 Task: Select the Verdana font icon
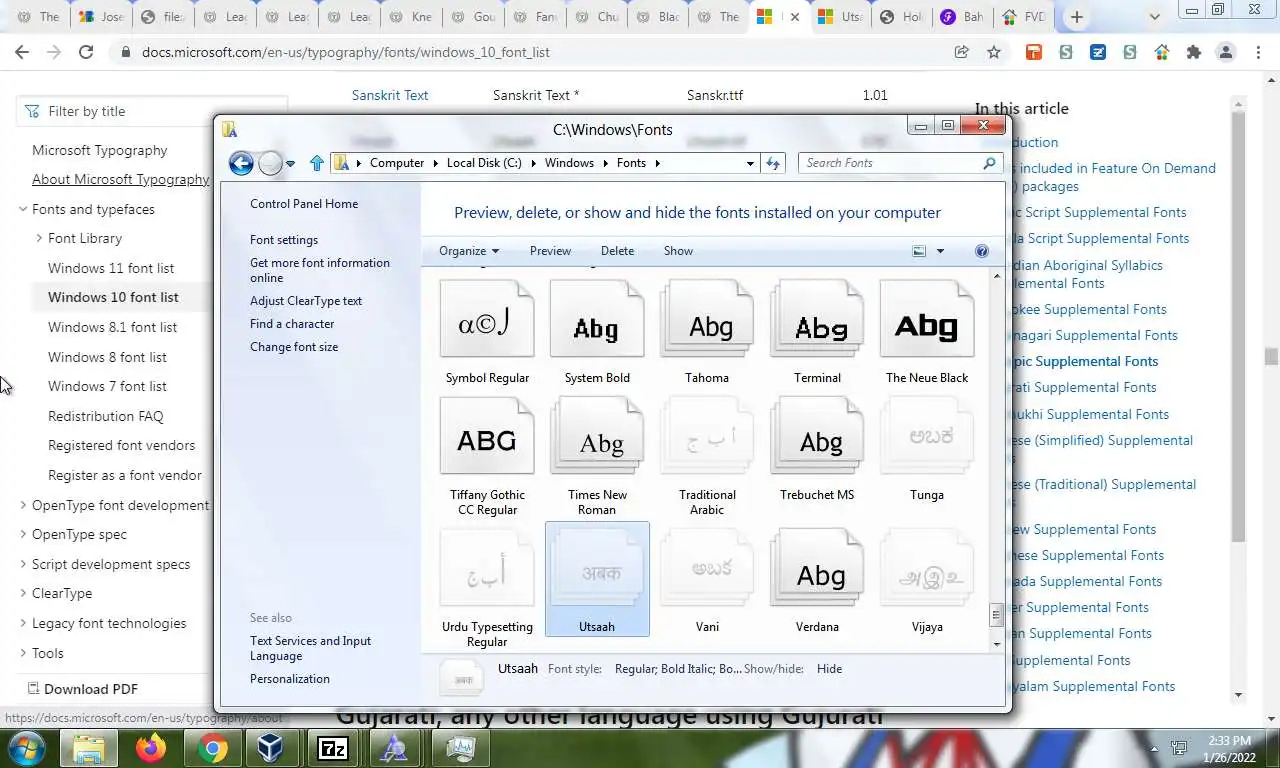point(817,569)
